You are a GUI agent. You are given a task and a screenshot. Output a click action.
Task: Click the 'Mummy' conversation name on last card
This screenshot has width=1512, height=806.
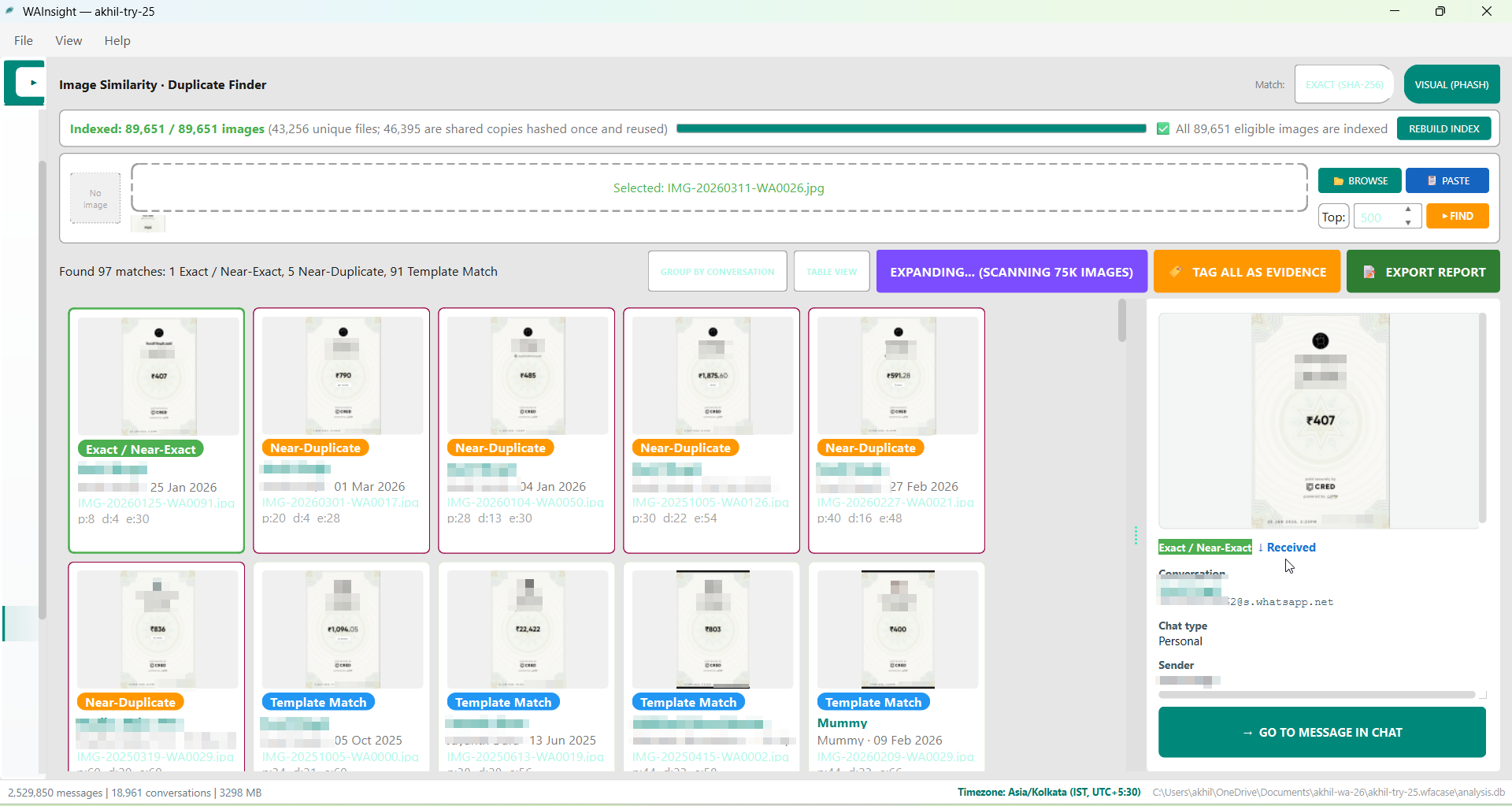coord(842,722)
